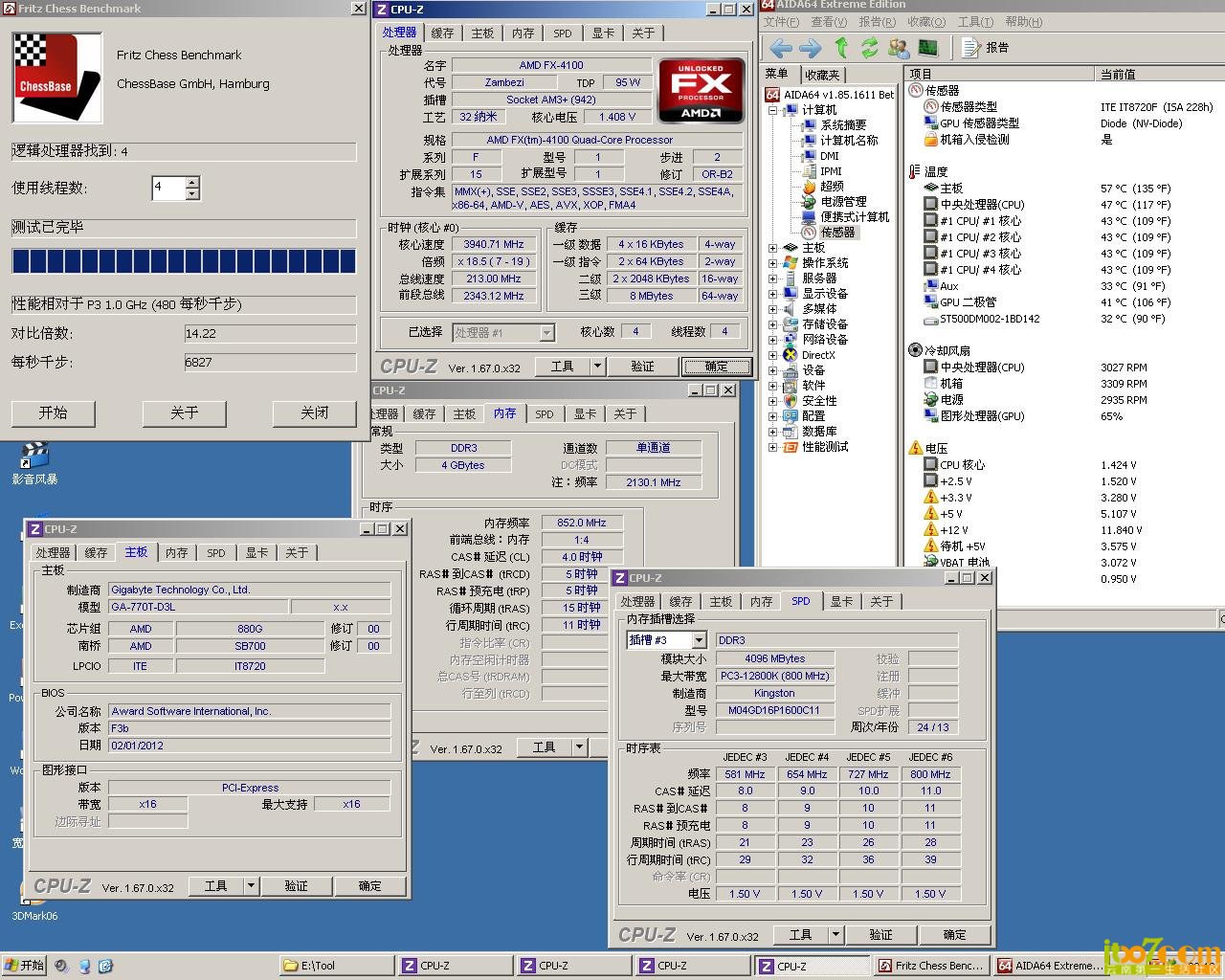The image size is (1225, 980).
Task: Click the 网络设备 network icon in tree
Action: [791, 339]
